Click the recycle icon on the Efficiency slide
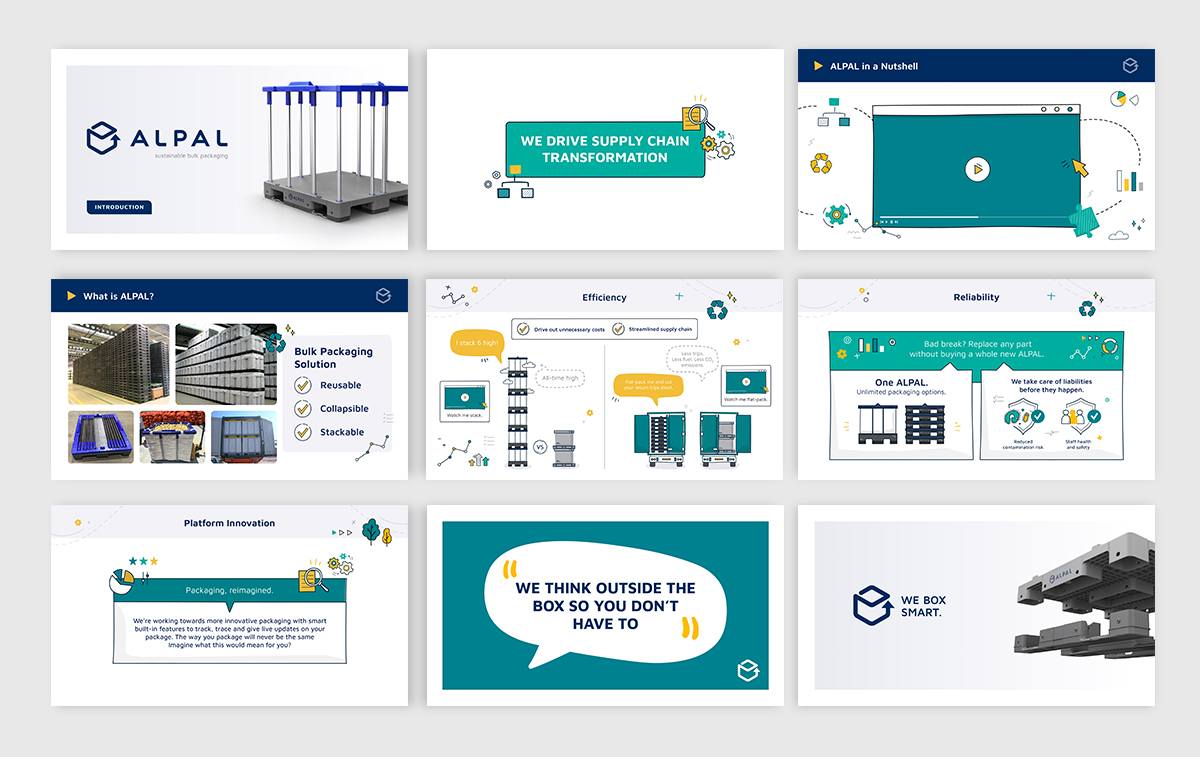This screenshot has width=1200, height=757. (x=717, y=309)
